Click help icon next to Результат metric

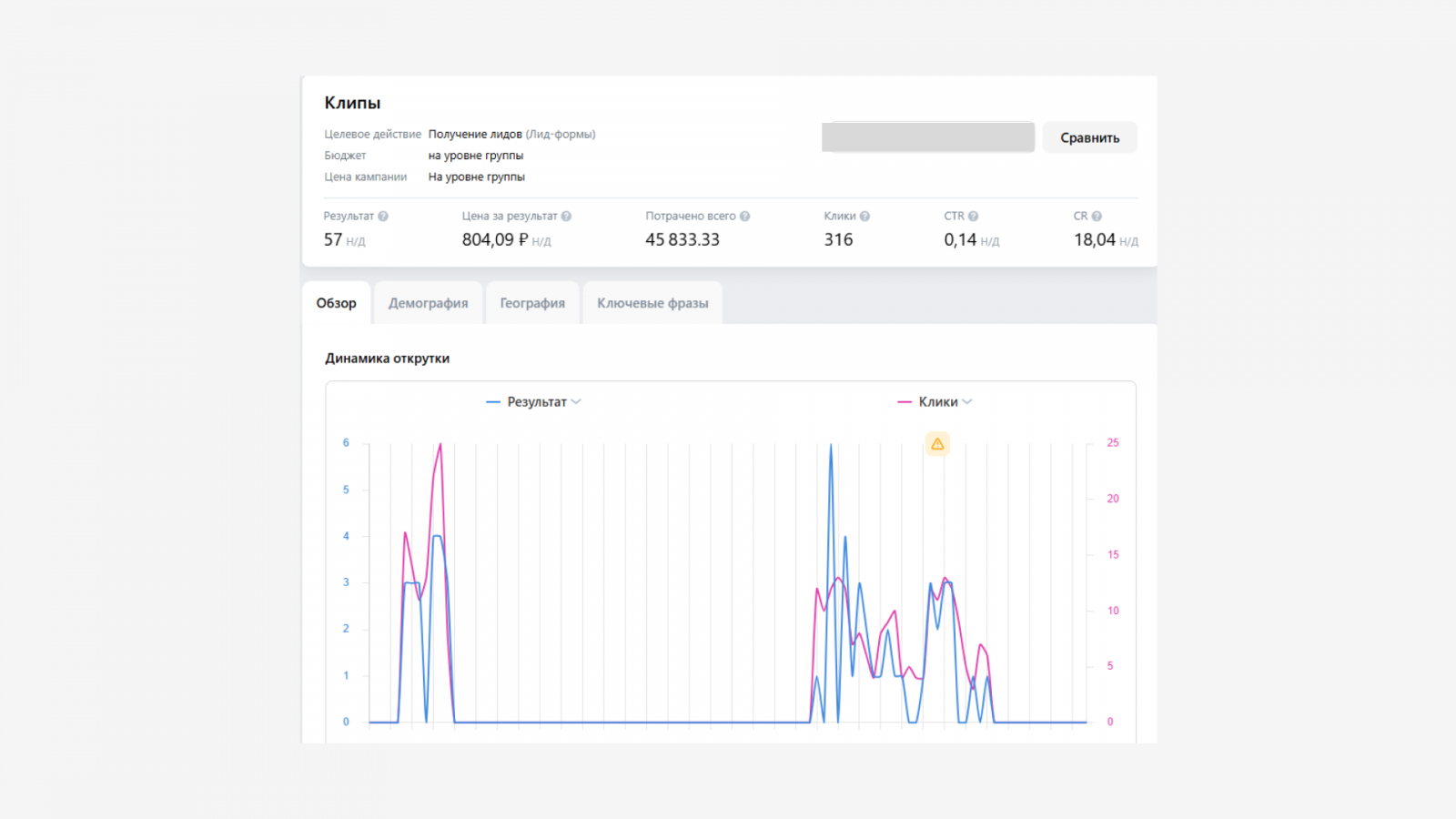383,217
